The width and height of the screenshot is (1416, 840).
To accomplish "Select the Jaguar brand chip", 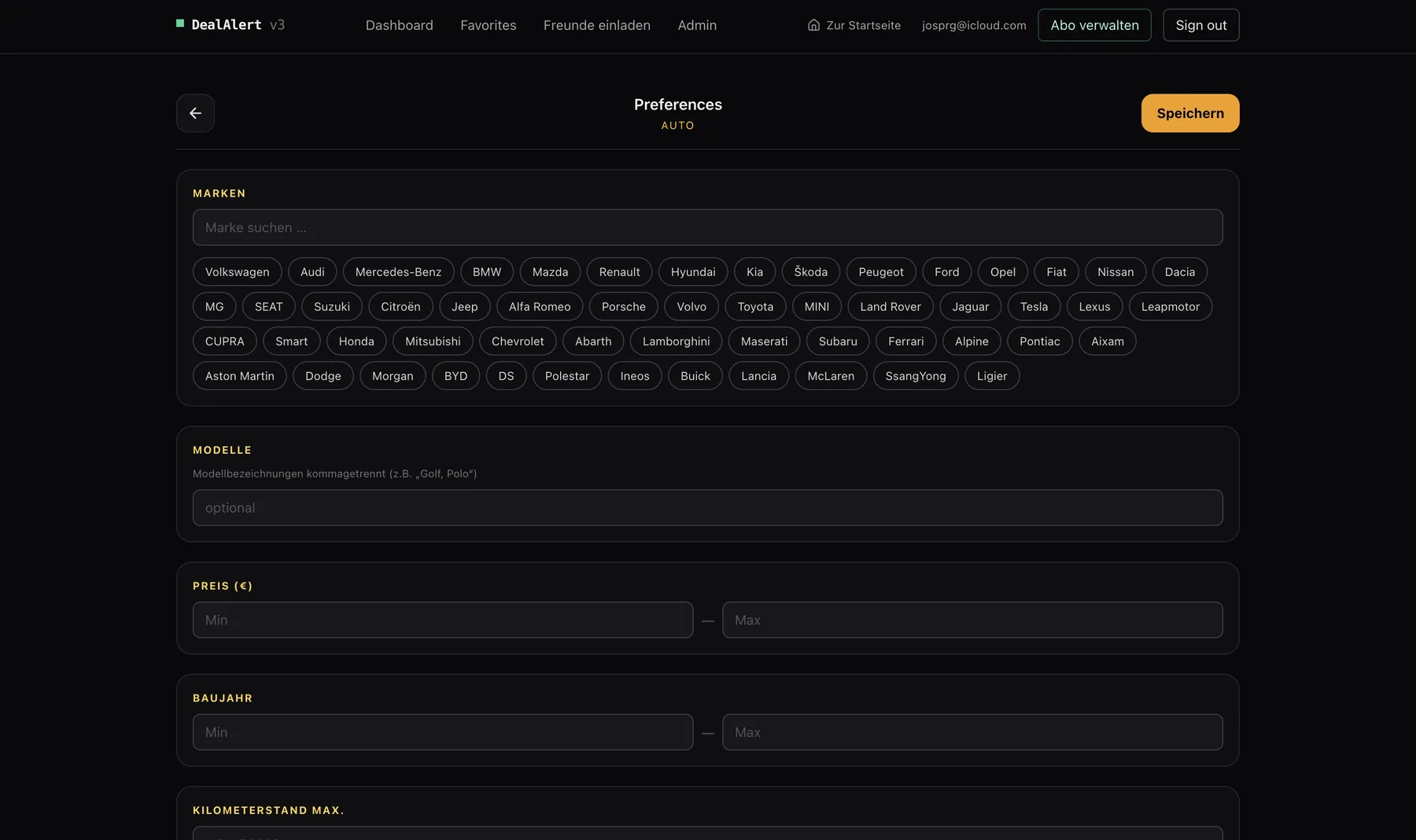I will pyautogui.click(x=971, y=307).
